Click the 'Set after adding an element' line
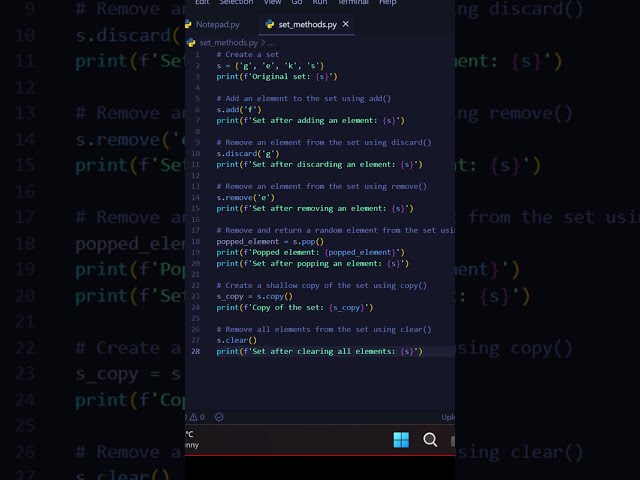640x480 pixels. [311, 120]
